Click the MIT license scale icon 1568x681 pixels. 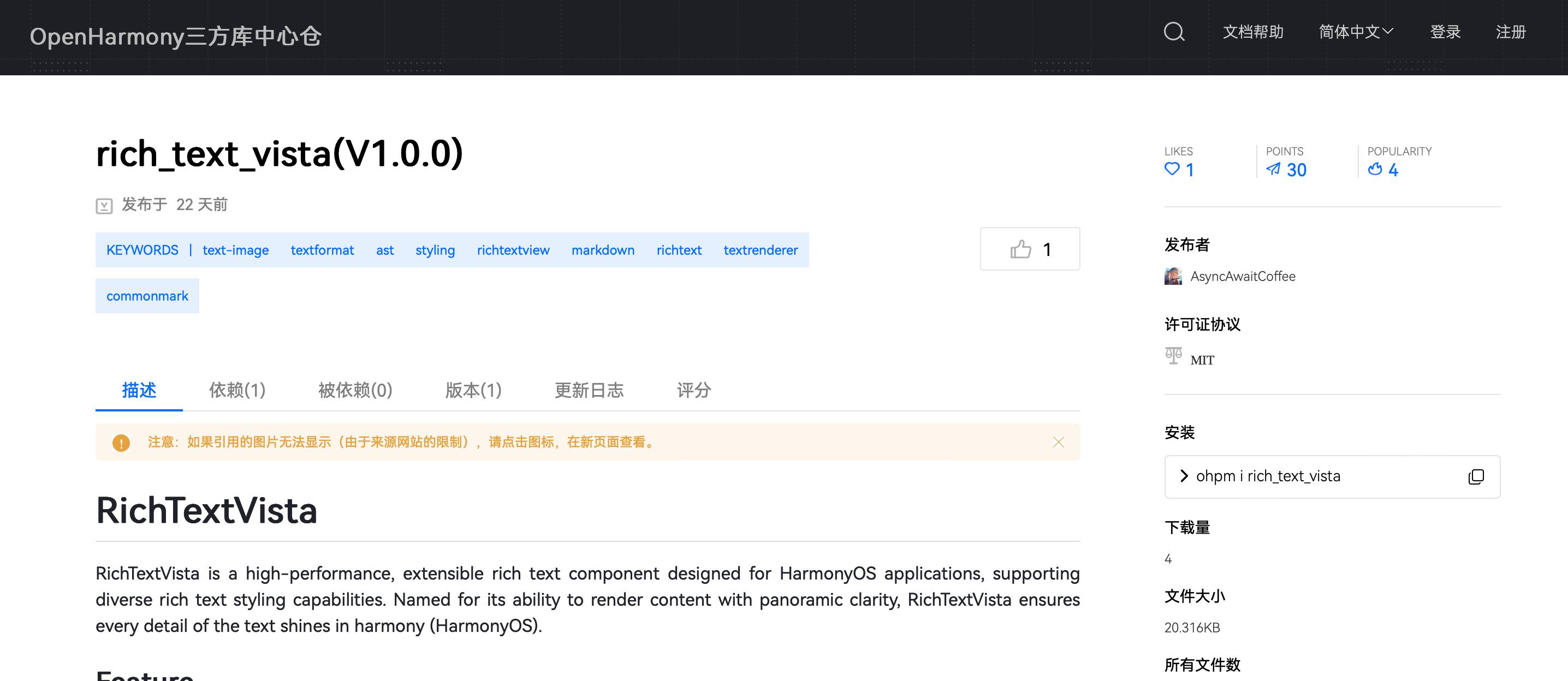[x=1173, y=355]
